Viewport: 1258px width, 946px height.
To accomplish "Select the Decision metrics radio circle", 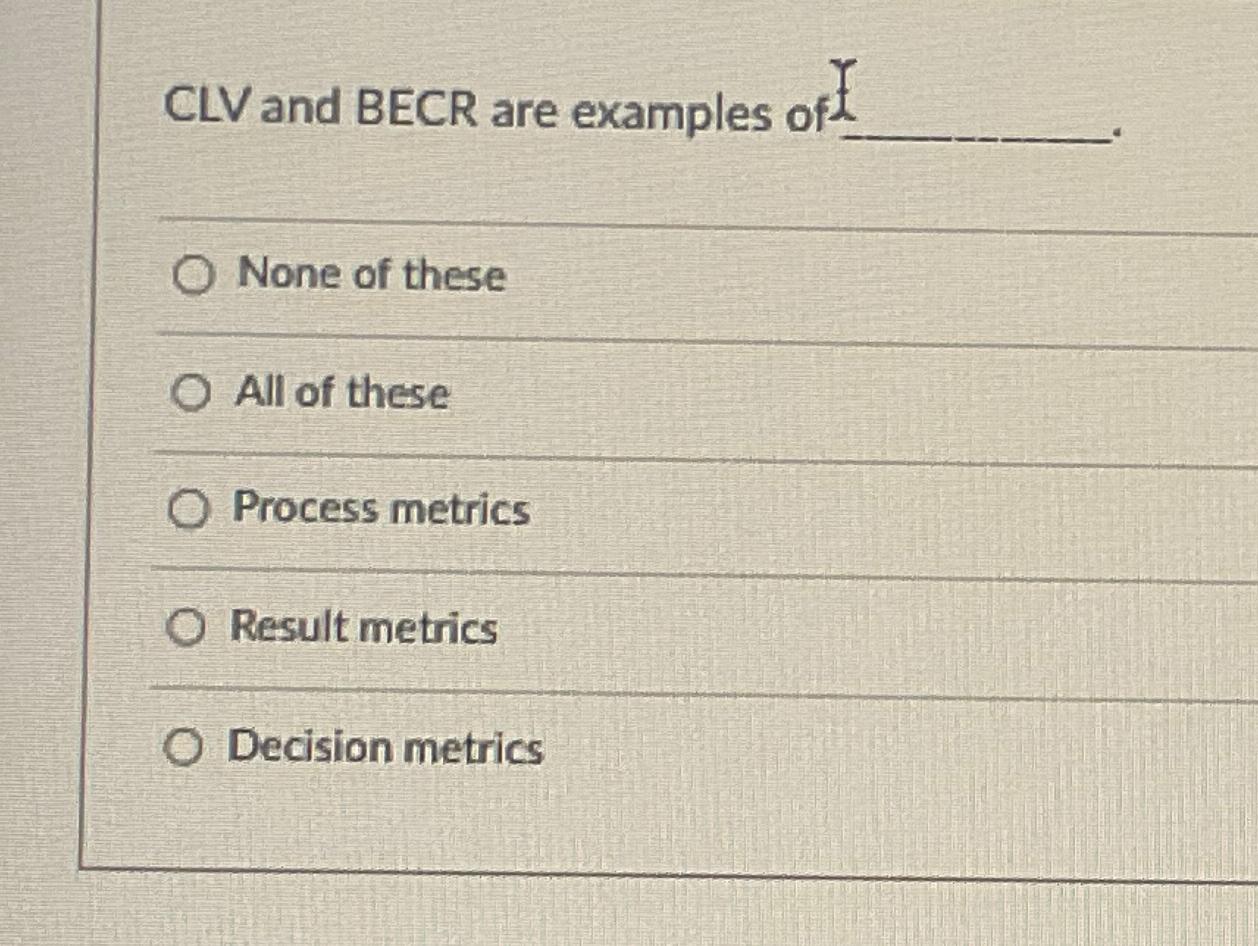I will [x=183, y=746].
